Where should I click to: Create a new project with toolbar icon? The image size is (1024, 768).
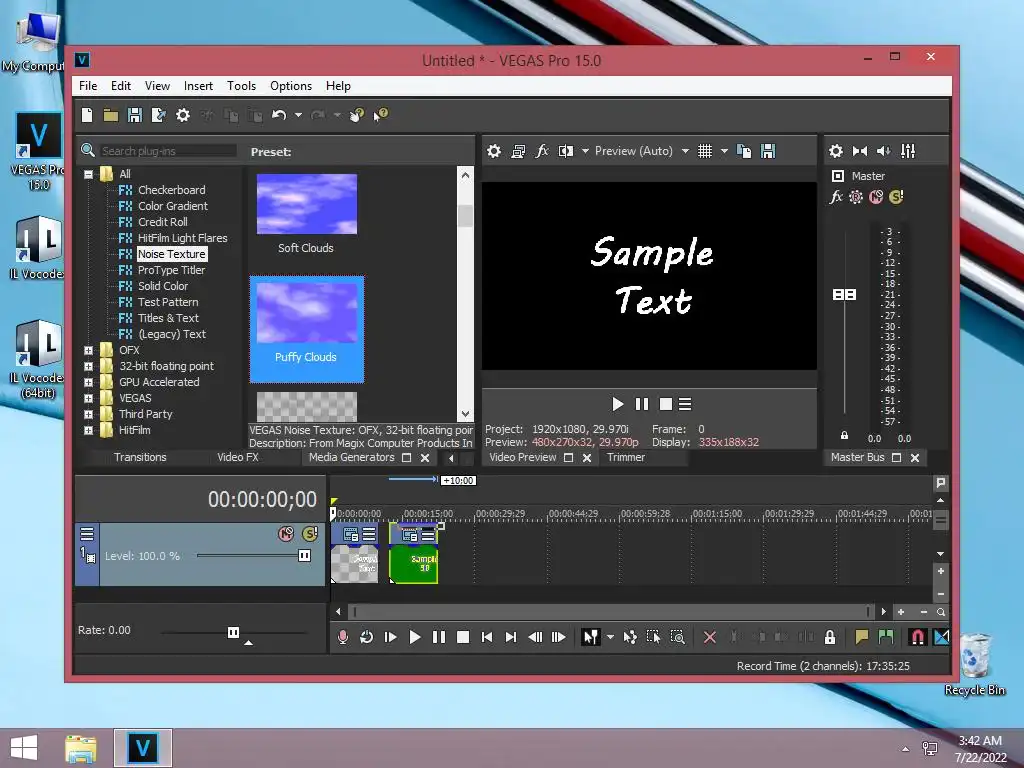87,116
